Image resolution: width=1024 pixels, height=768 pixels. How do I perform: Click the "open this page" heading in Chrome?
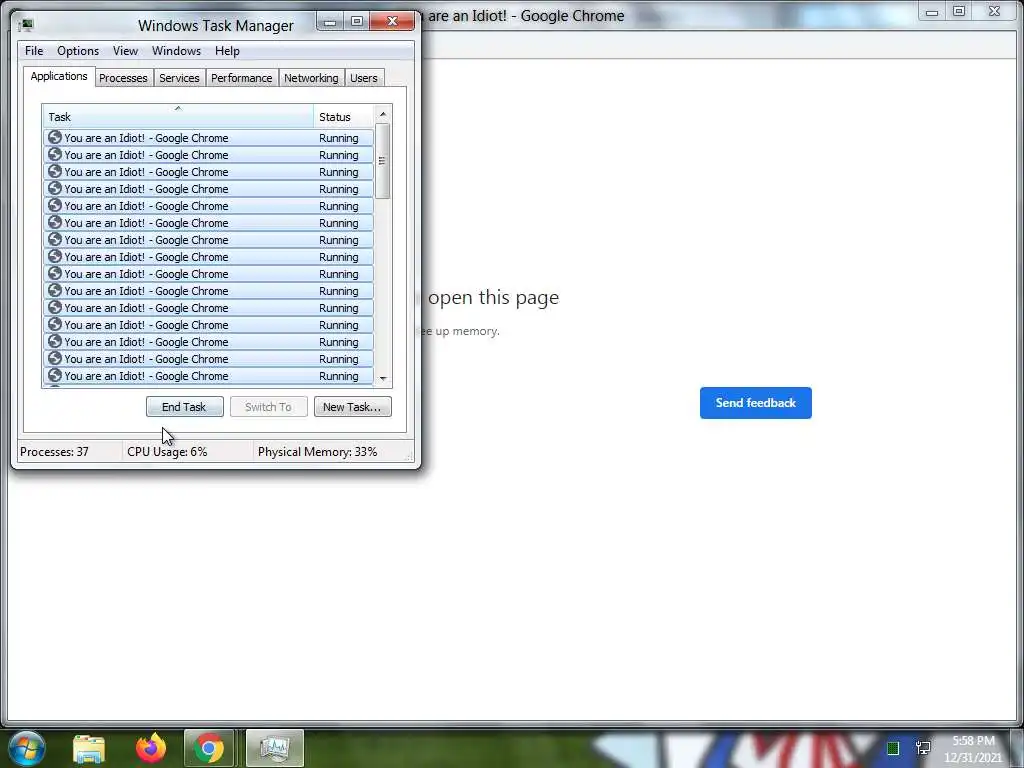pos(493,297)
